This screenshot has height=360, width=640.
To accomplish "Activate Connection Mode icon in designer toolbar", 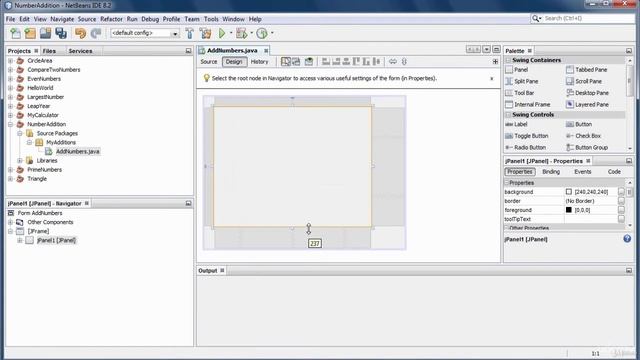I will [296, 62].
